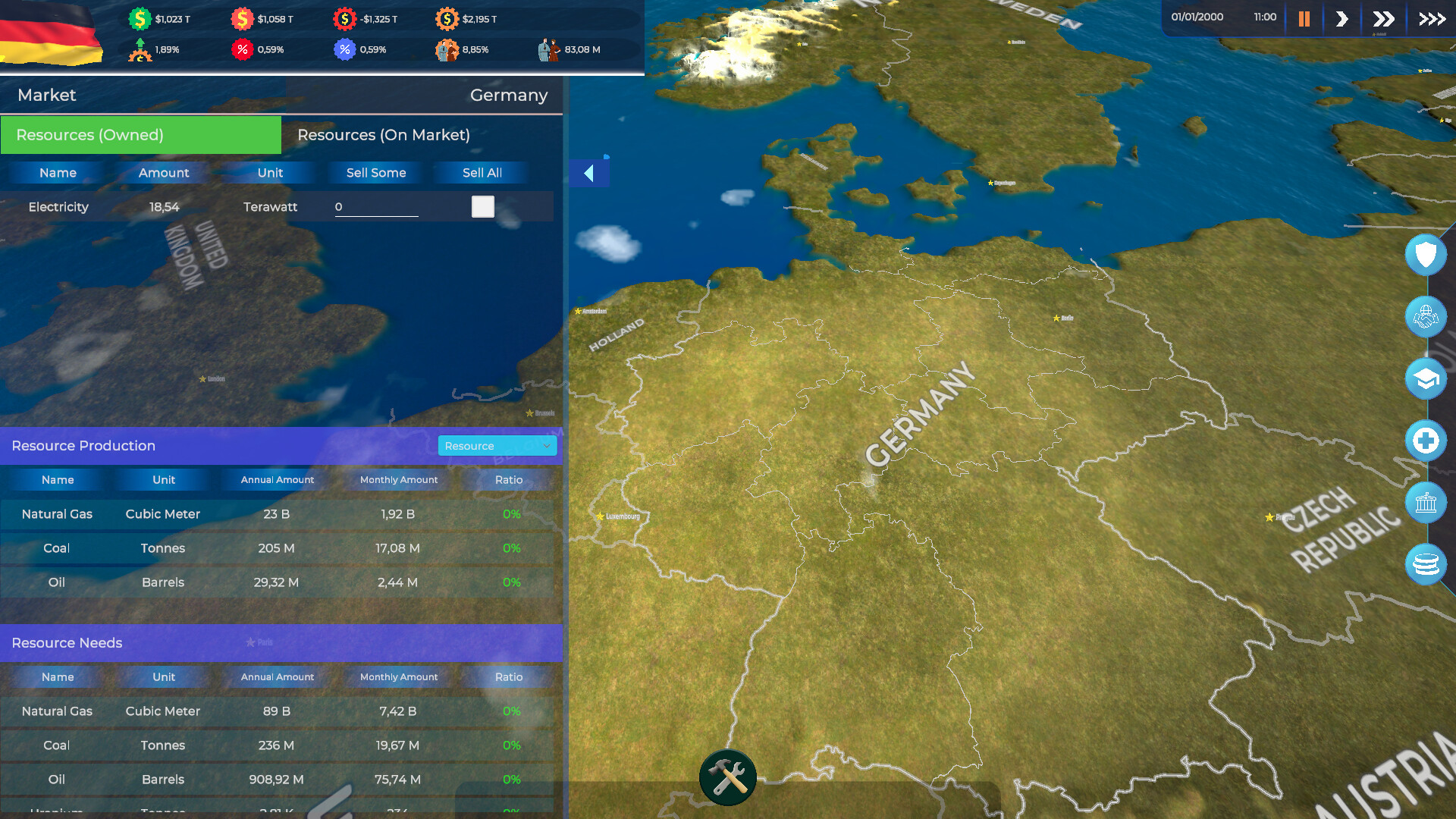Image resolution: width=1456 pixels, height=819 pixels.
Task: Advance time at double speed
Action: 1384,18
